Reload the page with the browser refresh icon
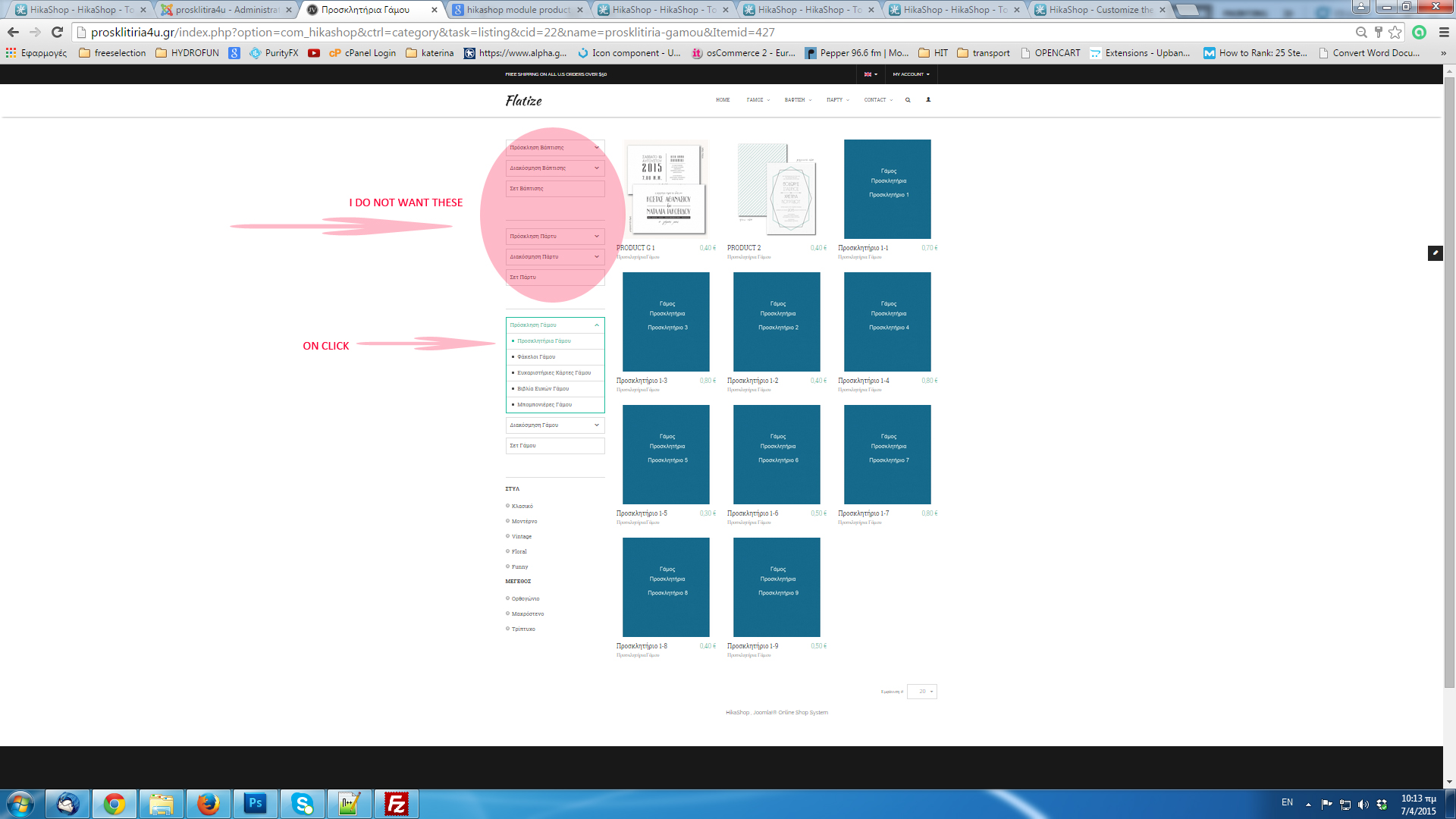Image resolution: width=1456 pixels, height=819 pixels. click(x=57, y=33)
